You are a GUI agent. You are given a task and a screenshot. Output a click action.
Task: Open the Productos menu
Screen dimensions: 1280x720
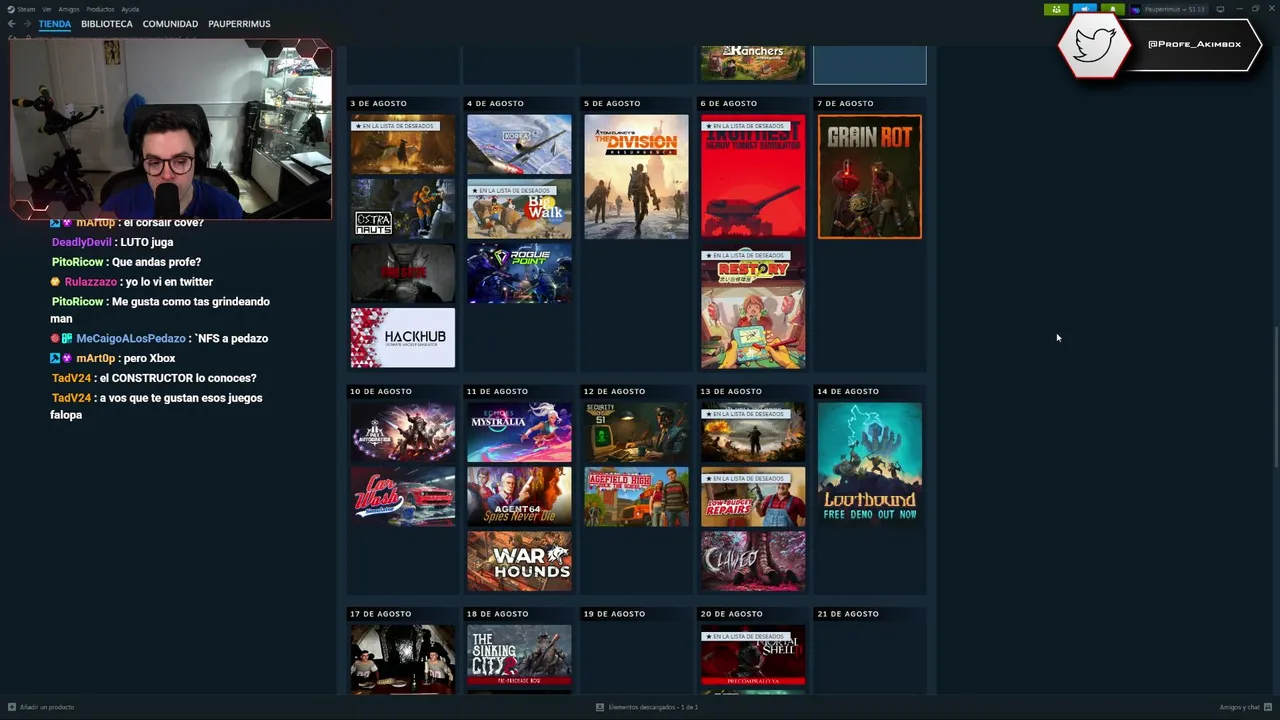pyautogui.click(x=100, y=9)
